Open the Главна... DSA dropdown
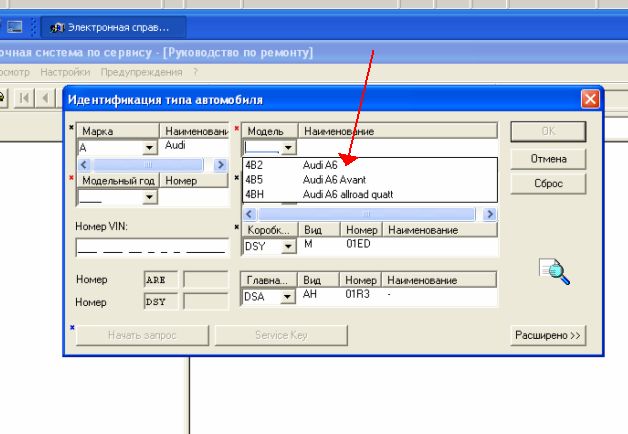Image resolution: width=628 pixels, height=434 pixels. 287,297
